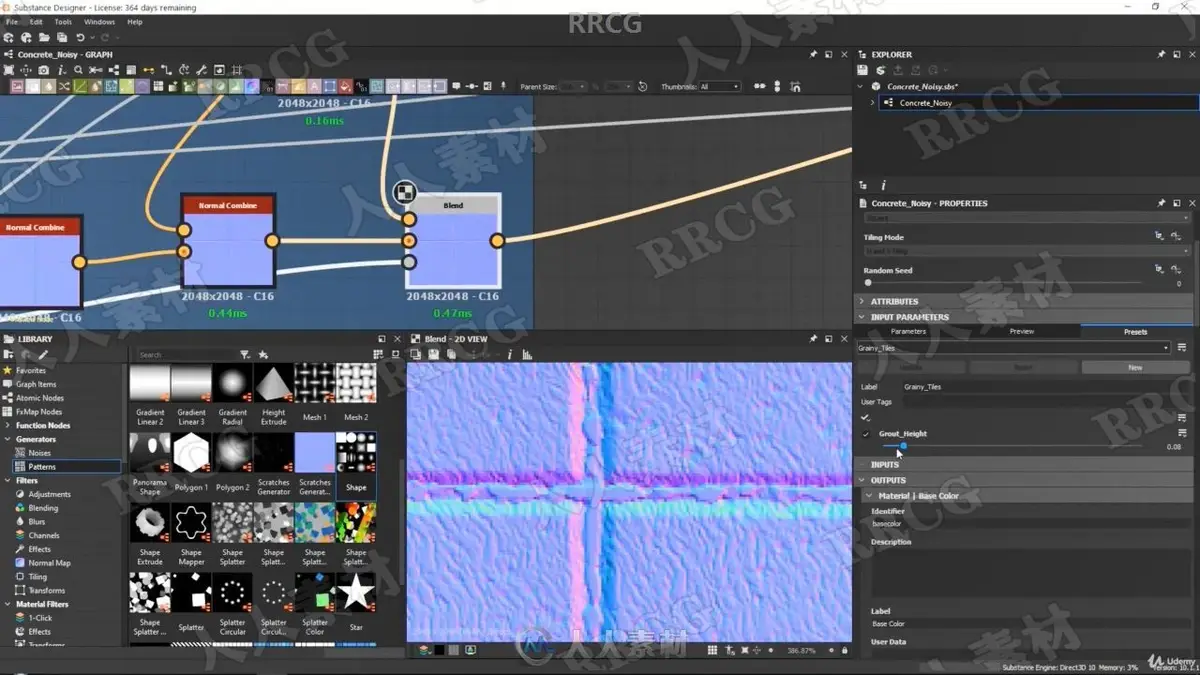Pin the Graph panel

pos(813,54)
